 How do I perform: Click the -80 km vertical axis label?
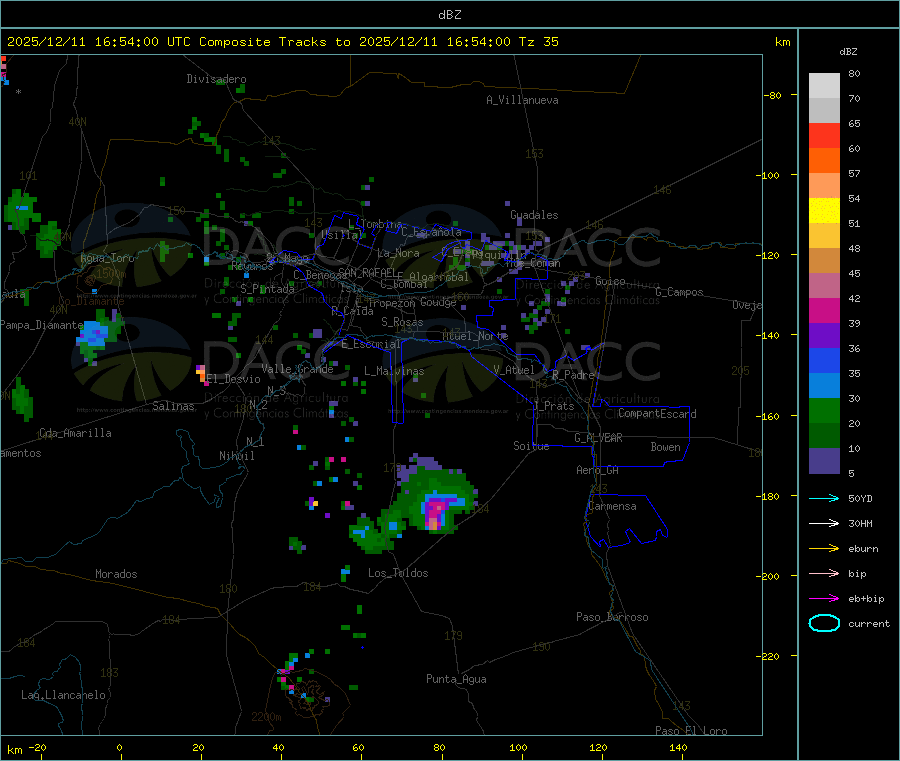tap(772, 95)
